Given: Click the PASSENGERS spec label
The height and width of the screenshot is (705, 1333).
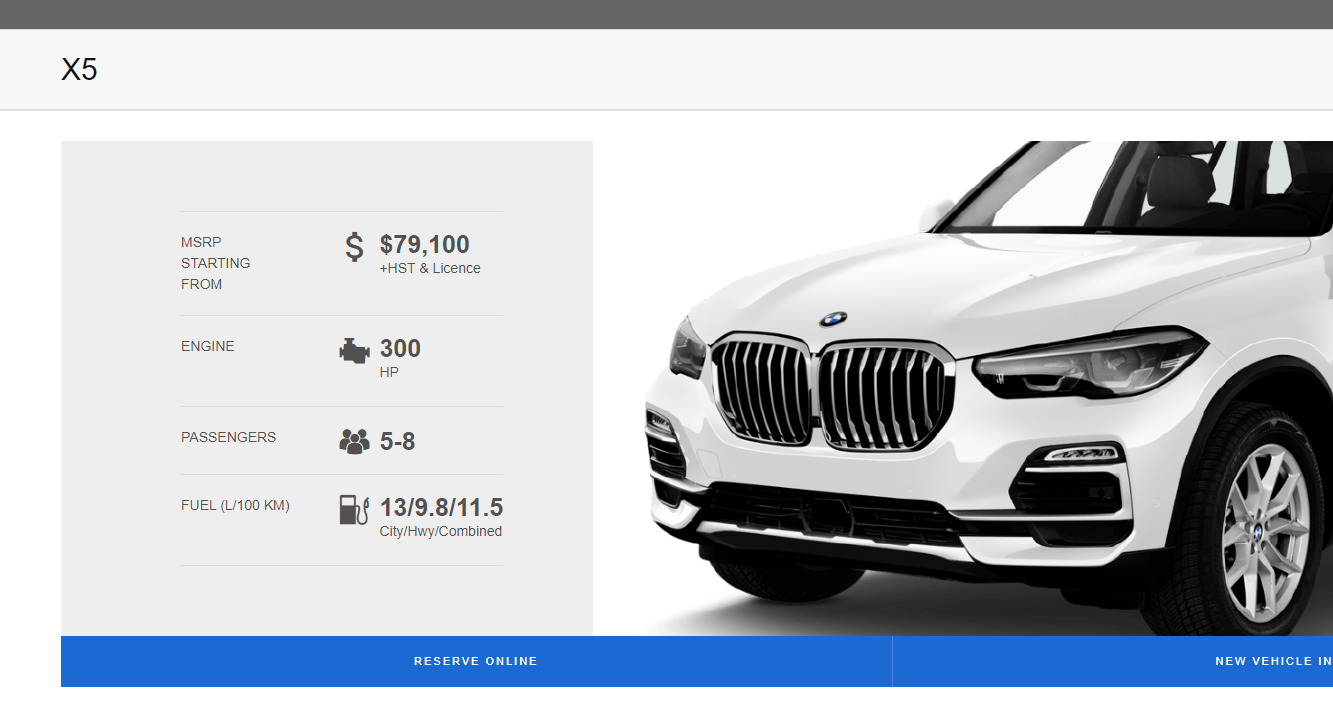Looking at the screenshot, I should pyautogui.click(x=229, y=437).
